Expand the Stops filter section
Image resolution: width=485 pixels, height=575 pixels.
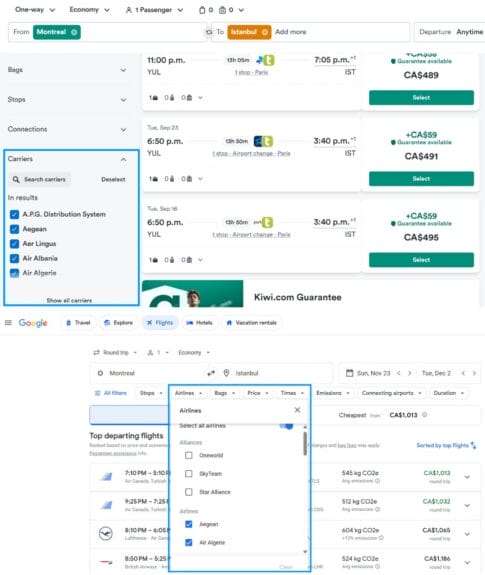tap(67, 99)
